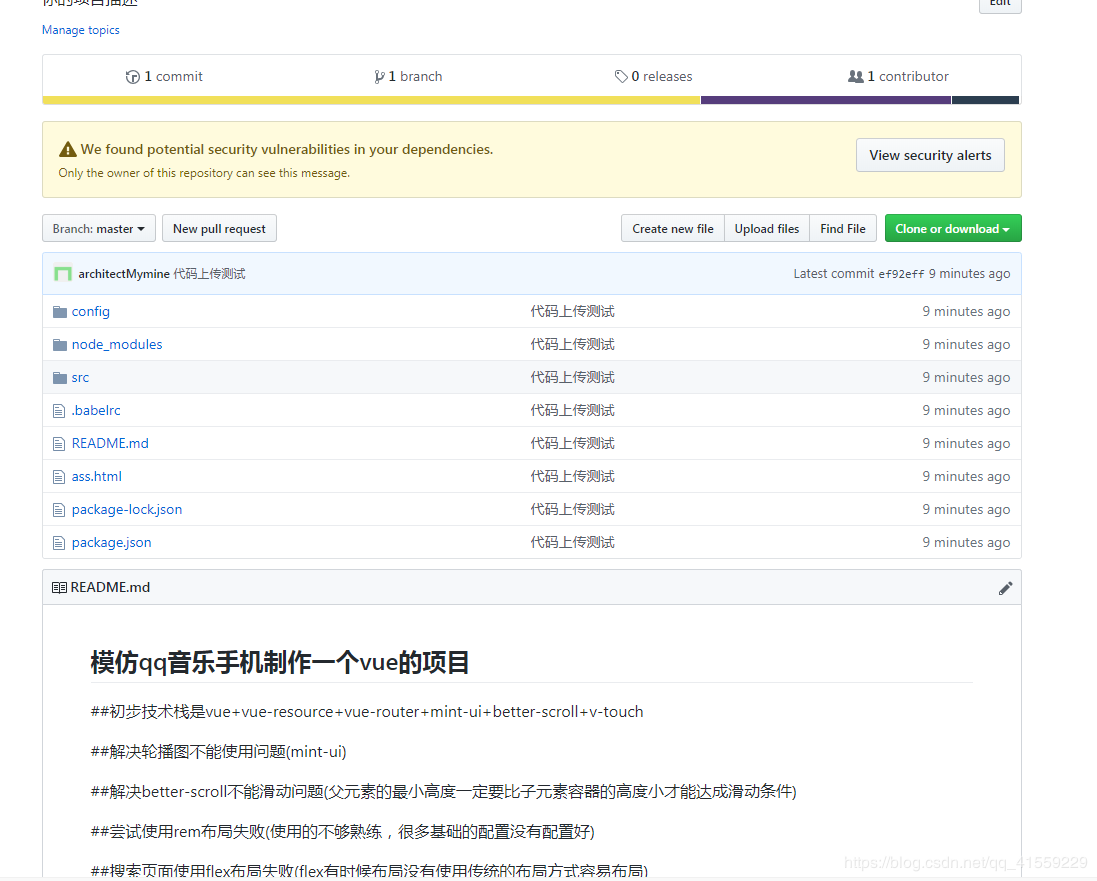The image size is (1097, 881).
Task: Click the yellow segment of the language bar
Action: [370, 100]
